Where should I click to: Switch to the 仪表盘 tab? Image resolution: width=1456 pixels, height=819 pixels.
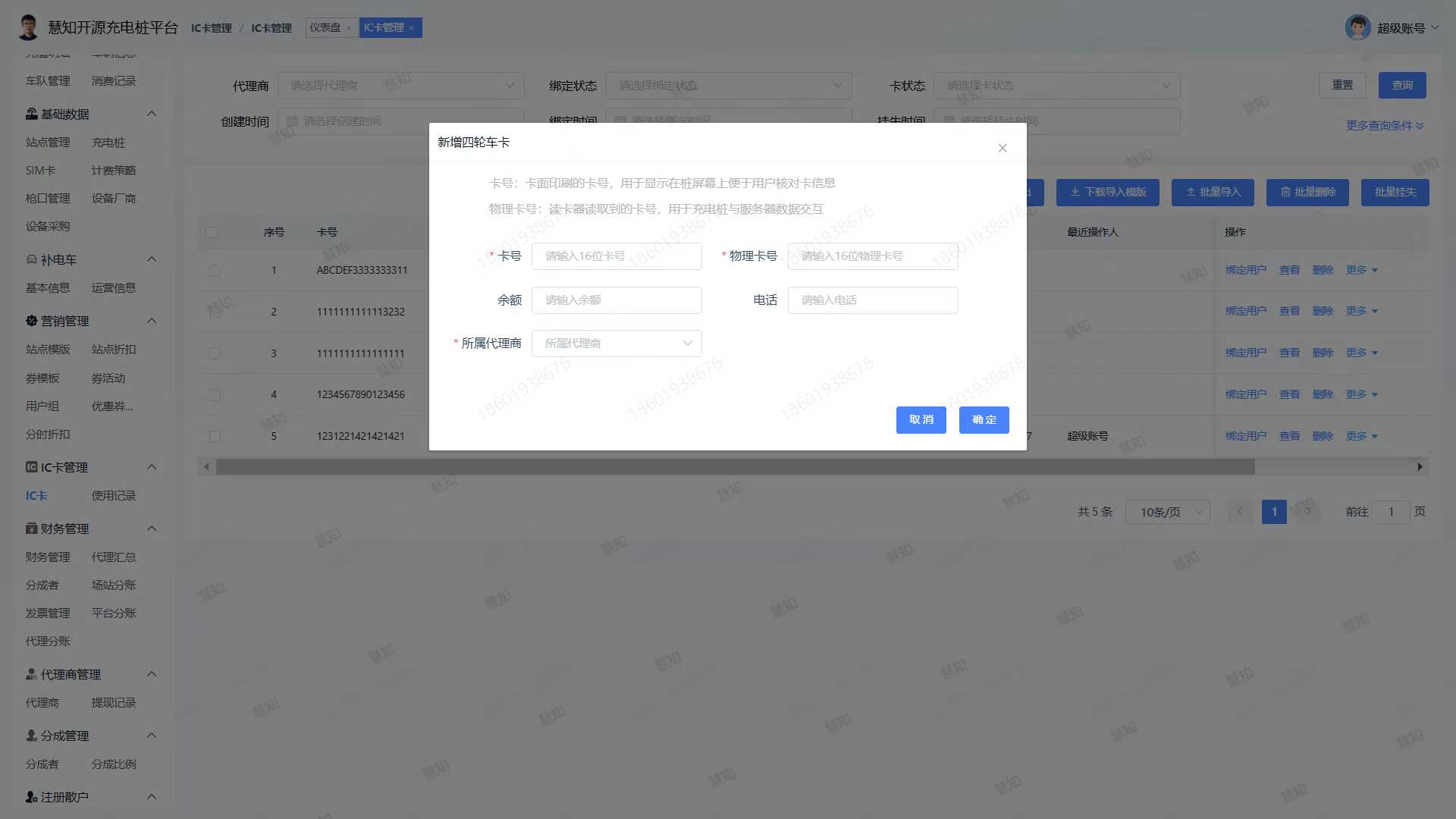pos(325,27)
